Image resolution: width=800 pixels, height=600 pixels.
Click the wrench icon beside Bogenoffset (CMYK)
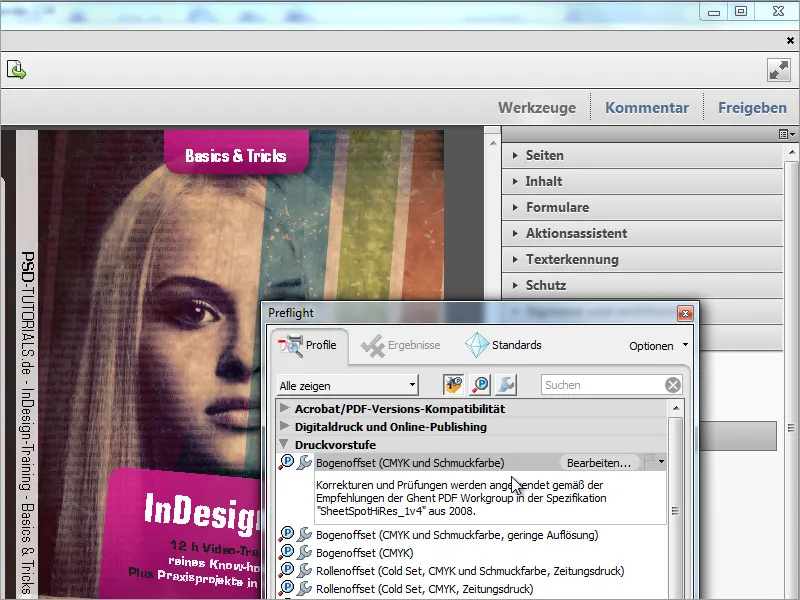coord(302,552)
